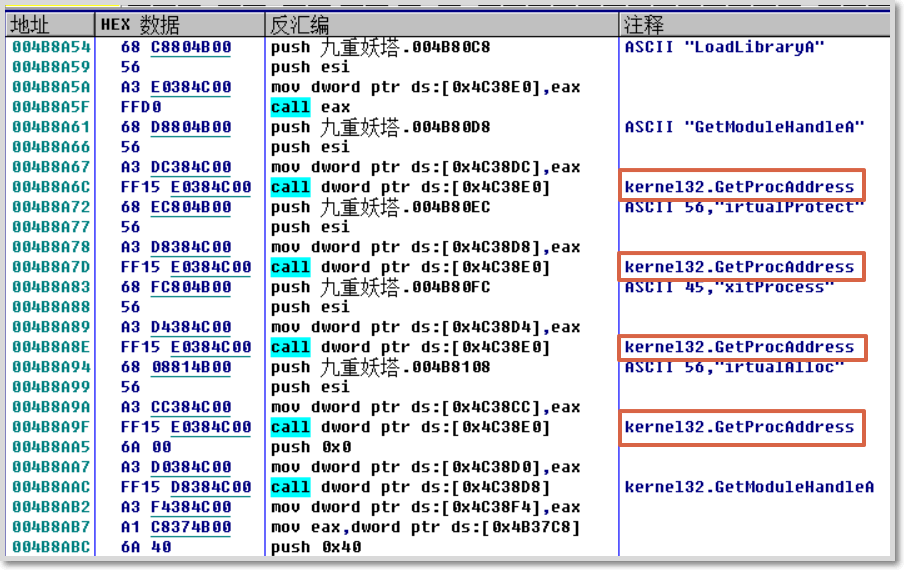Image resolution: width=904 pixels, height=570 pixels.
Task: Click "push 九重妖塔.004B80C8" instruction
Action: tap(381, 47)
